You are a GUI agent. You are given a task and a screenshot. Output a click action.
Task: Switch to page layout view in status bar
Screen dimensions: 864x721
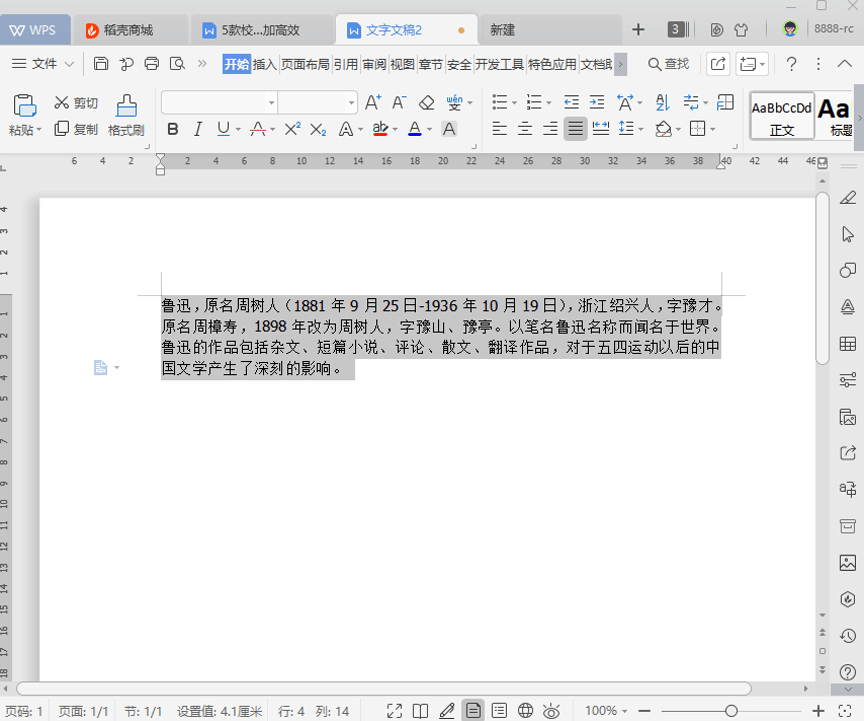coord(473,711)
